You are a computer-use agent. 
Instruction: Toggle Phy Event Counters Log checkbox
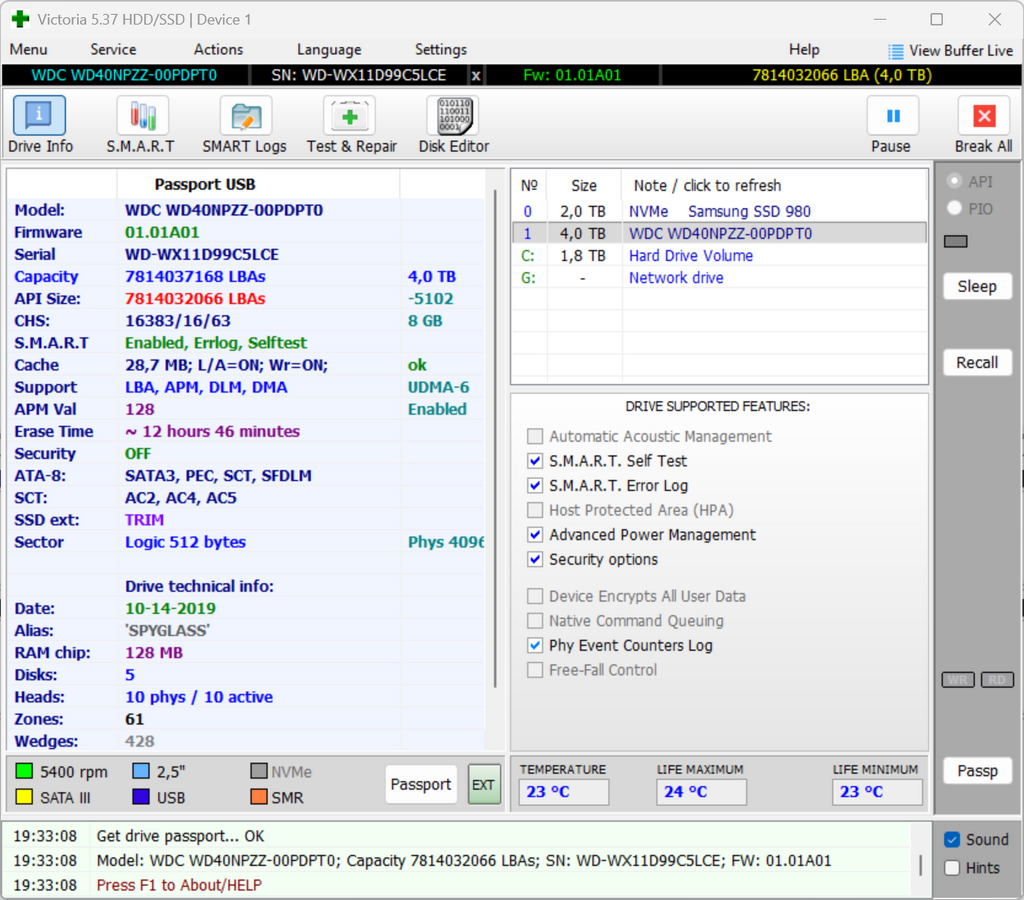point(535,645)
